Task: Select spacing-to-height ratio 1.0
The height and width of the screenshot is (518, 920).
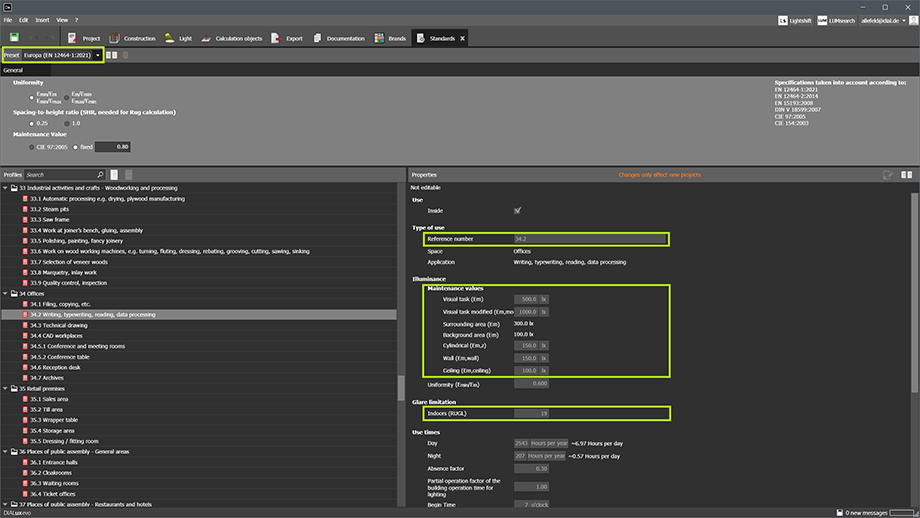Action: coord(65,124)
